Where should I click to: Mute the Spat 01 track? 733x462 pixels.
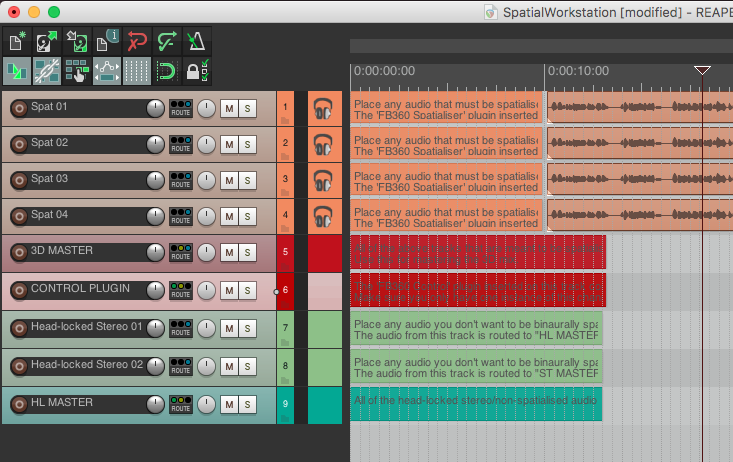click(x=229, y=109)
